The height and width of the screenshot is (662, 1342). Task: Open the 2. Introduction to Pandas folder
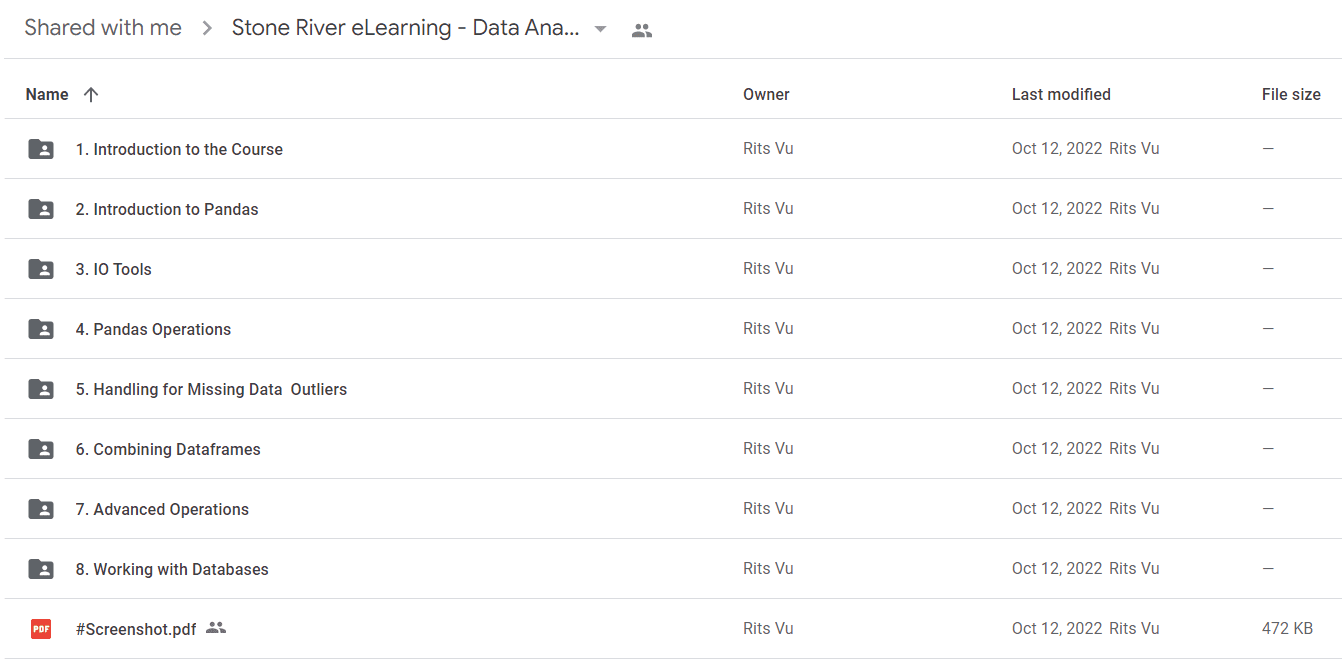tap(167, 209)
